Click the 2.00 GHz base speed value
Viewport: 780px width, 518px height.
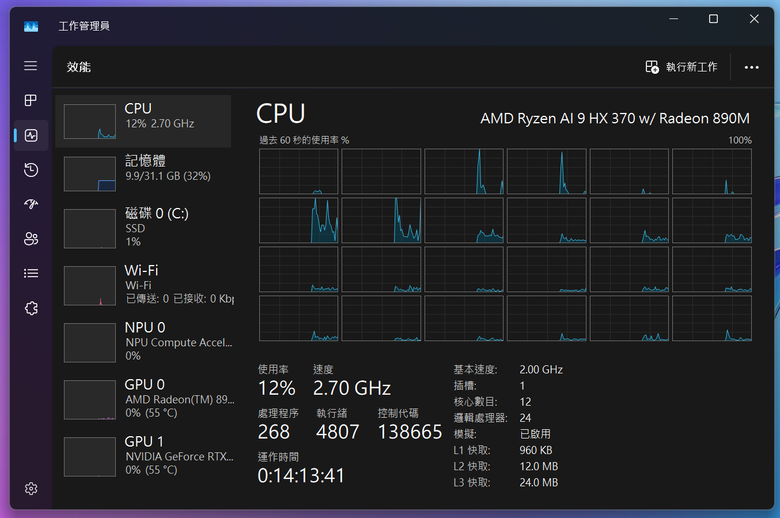pos(541,370)
